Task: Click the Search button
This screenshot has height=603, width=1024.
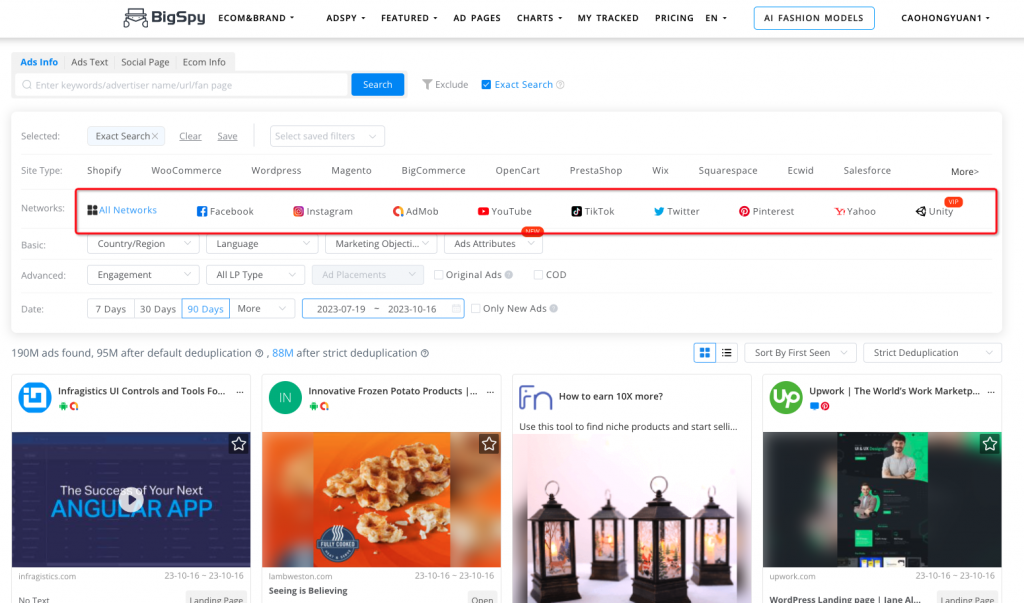Action: pyautogui.click(x=377, y=84)
